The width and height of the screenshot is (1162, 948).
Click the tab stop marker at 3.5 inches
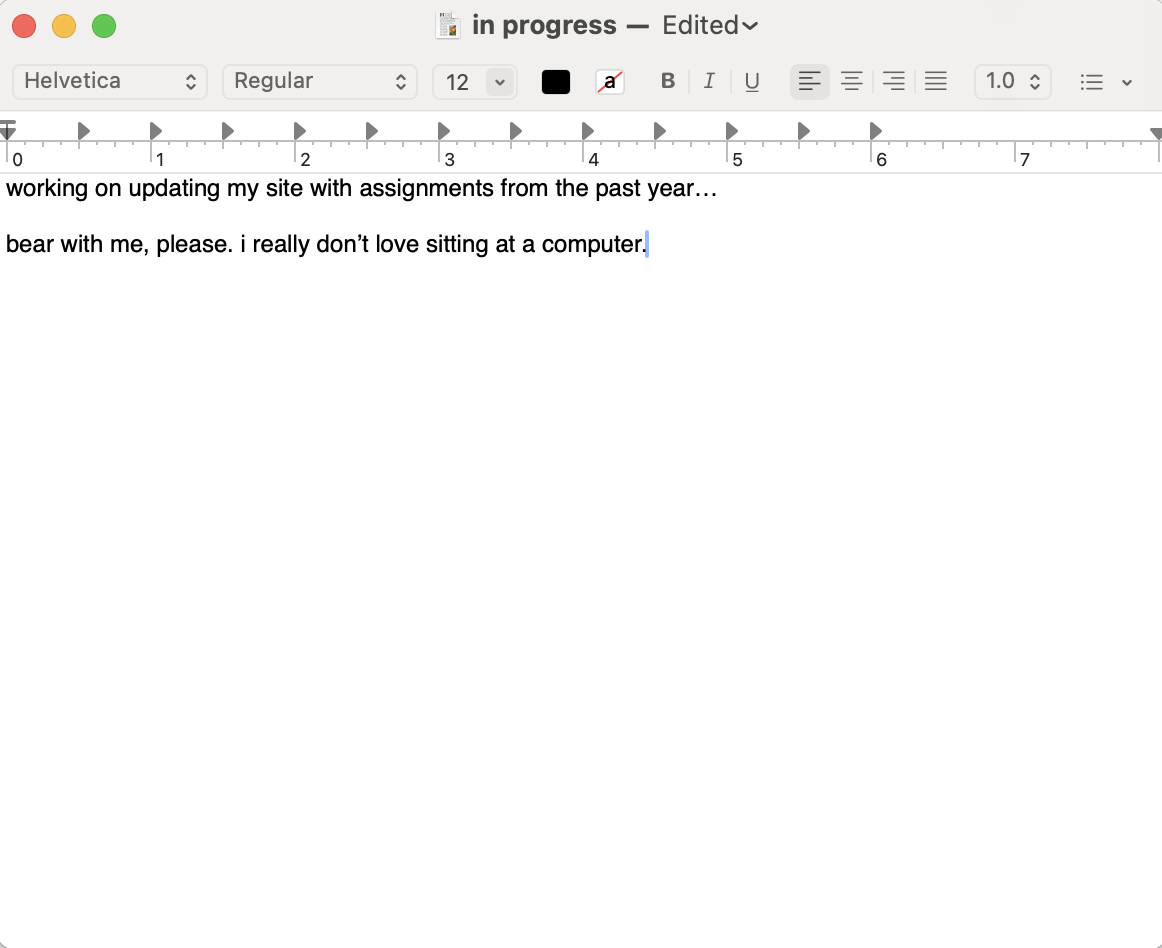[515, 131]
